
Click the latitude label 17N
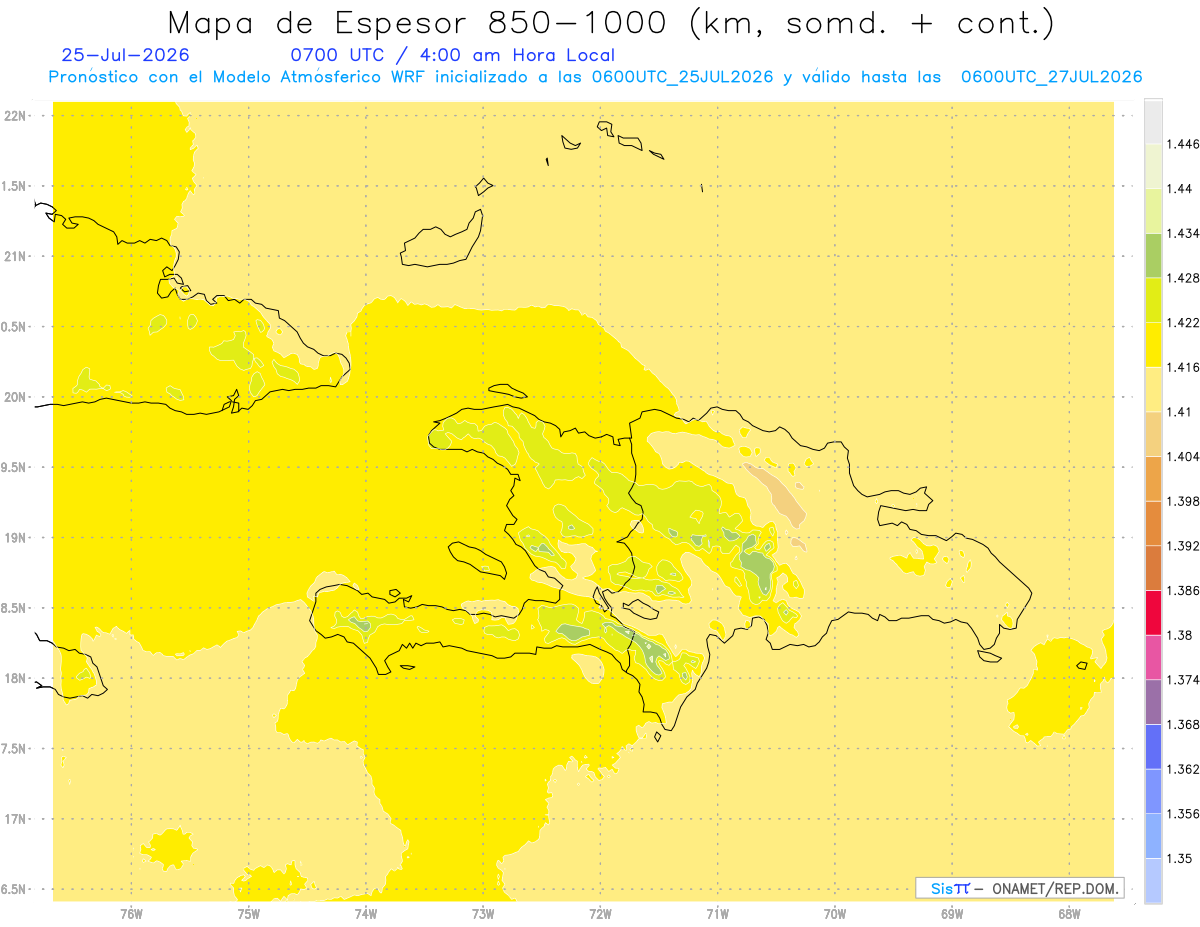click(x=16, y=819)
